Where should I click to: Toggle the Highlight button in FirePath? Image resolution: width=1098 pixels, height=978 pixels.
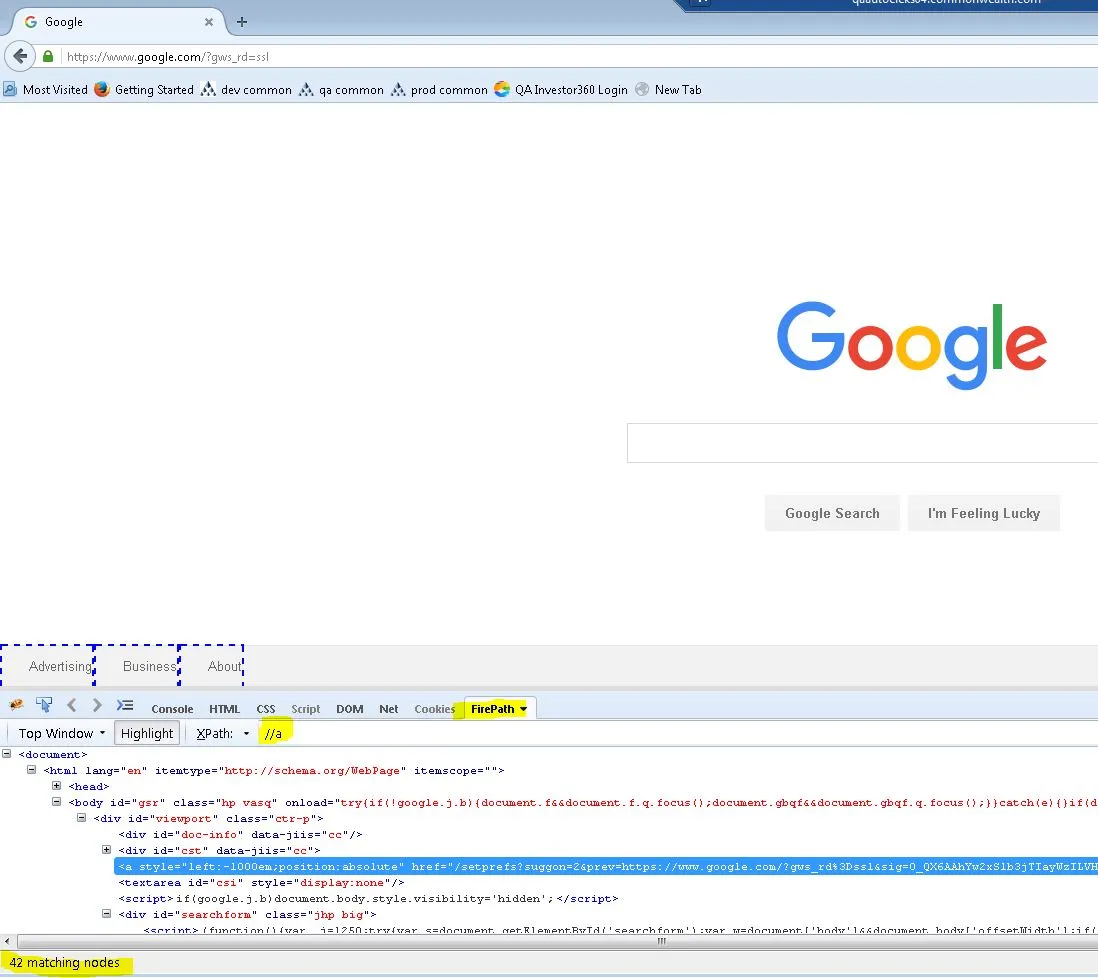tap(146, 733)
